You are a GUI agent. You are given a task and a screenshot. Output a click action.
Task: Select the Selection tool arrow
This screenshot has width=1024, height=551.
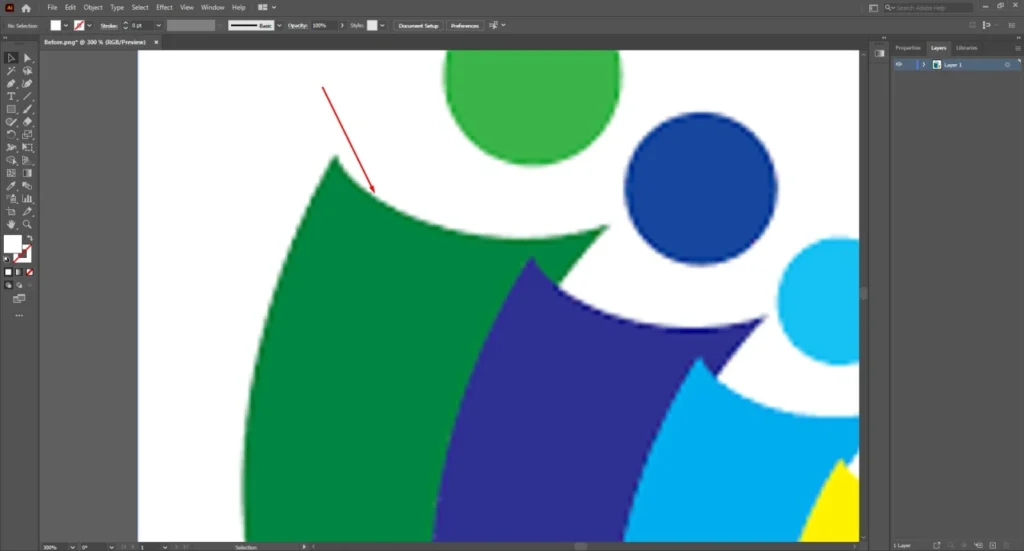[x=11, y=58]
